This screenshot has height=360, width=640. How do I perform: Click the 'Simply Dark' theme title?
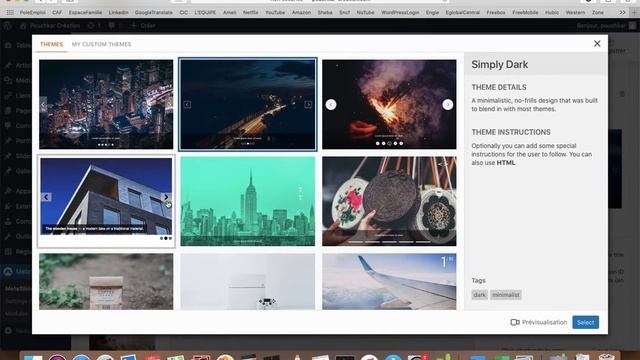(500, 64)
